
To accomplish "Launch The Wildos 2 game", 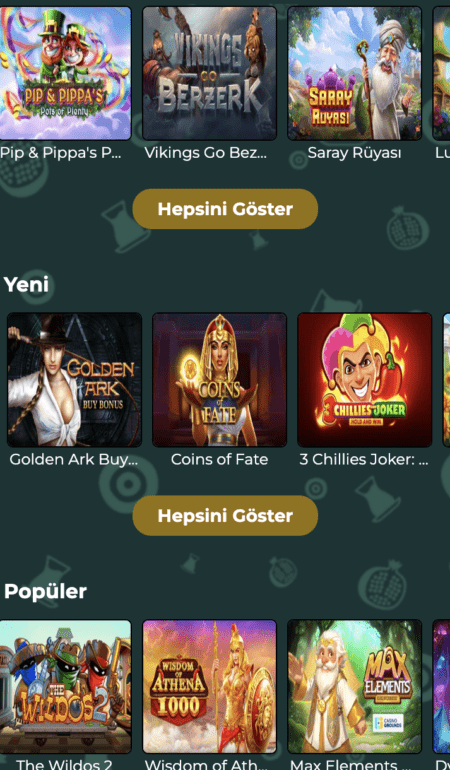I will [x=65, y=686].
